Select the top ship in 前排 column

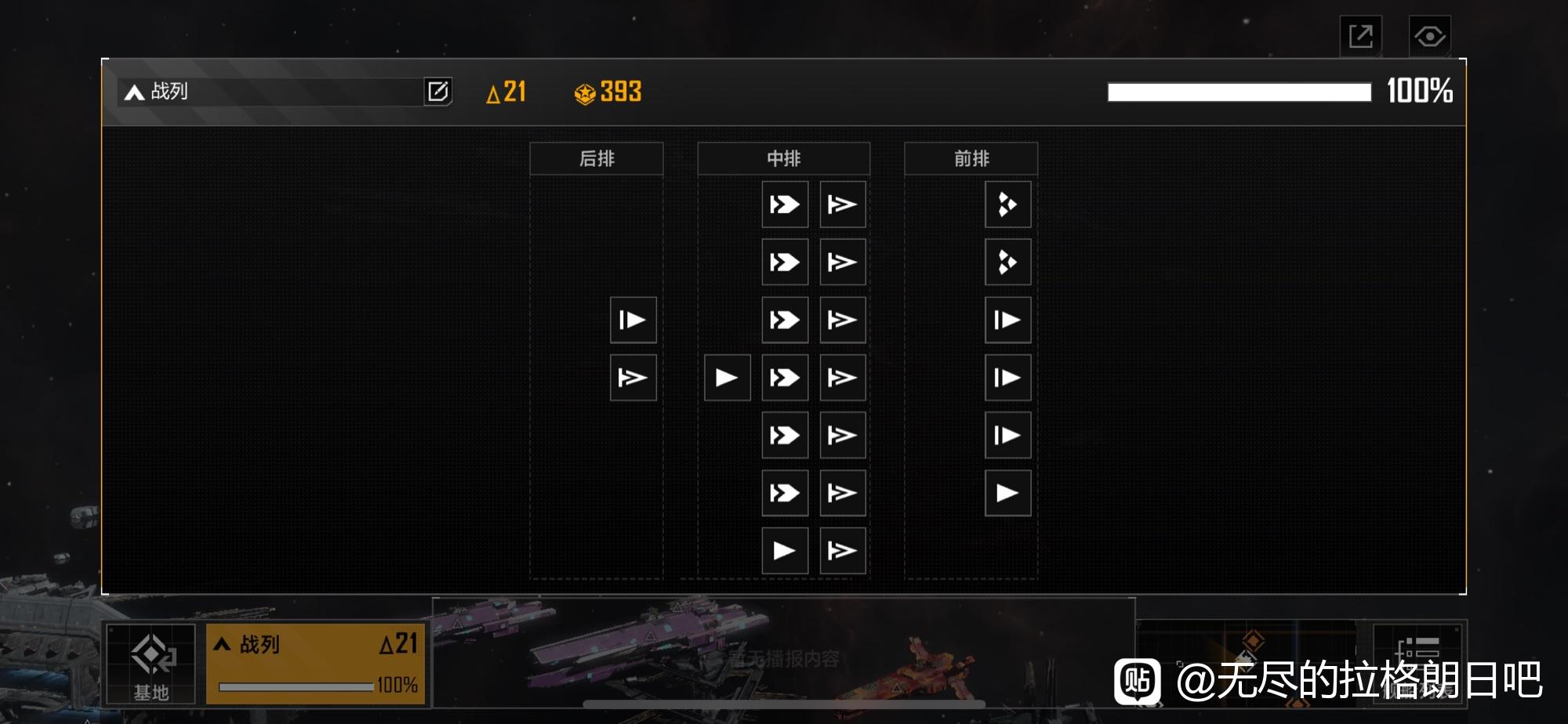click(x=1007, y=205)
